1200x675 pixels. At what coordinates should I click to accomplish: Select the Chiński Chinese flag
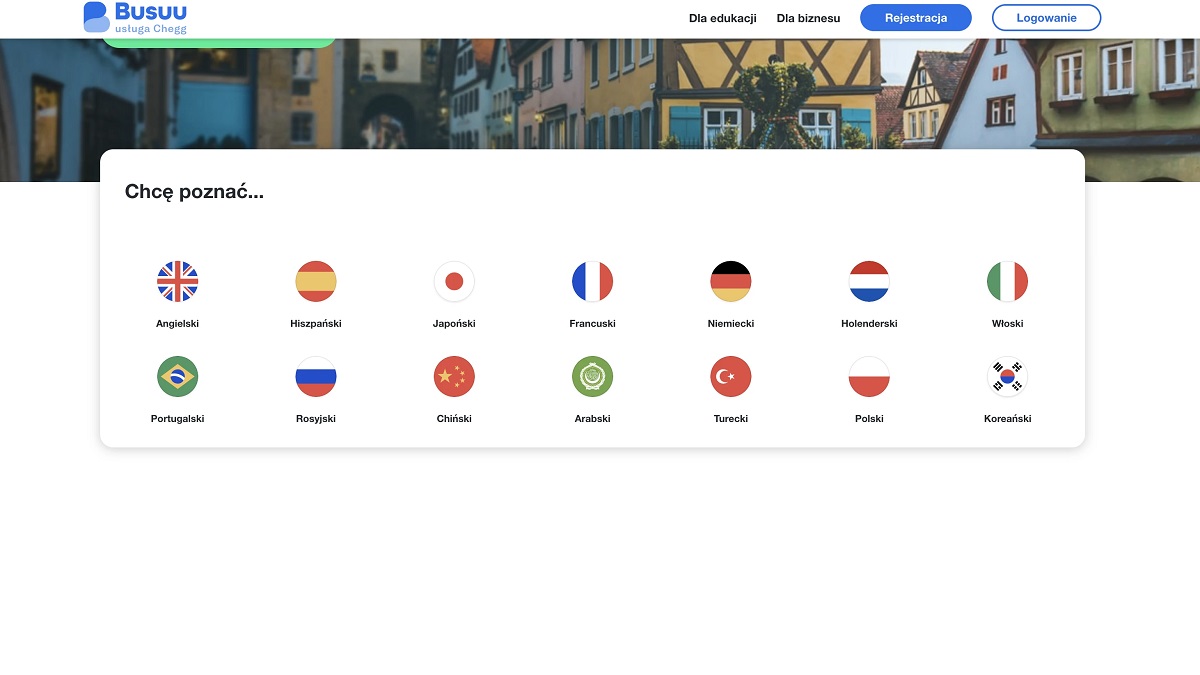point(454,377)
